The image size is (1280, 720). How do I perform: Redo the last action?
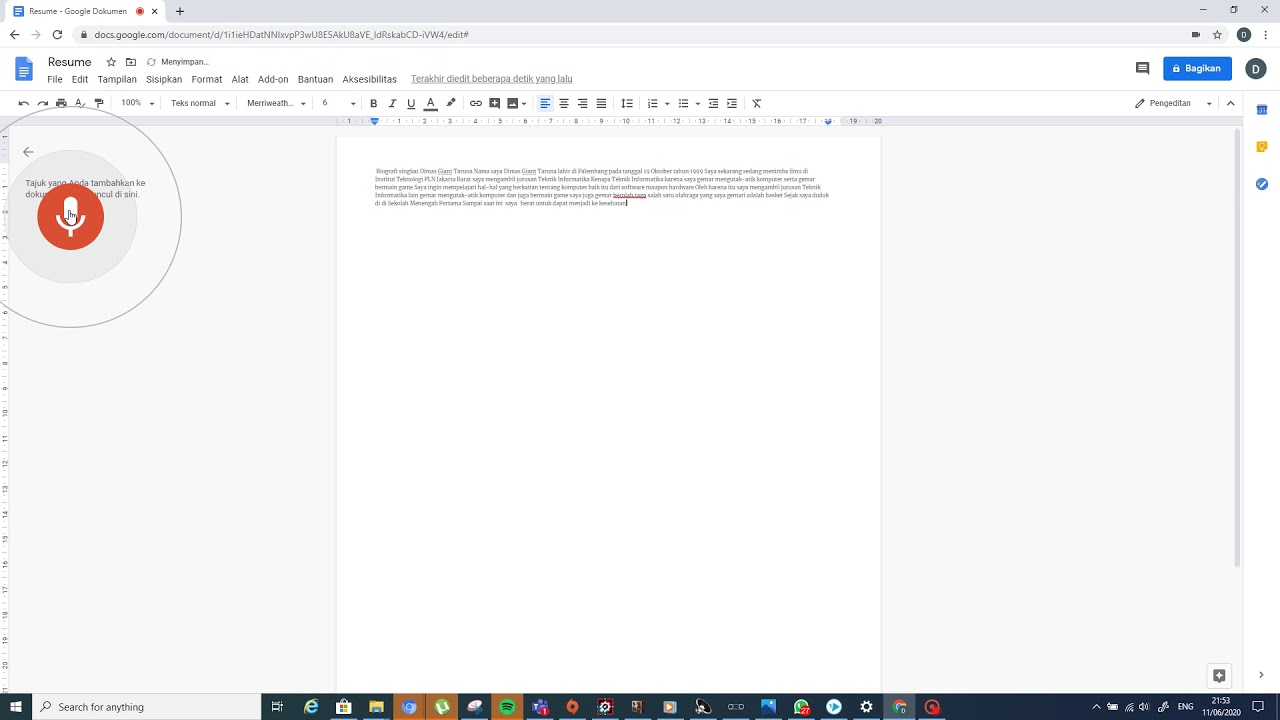(x=43, y=103)
